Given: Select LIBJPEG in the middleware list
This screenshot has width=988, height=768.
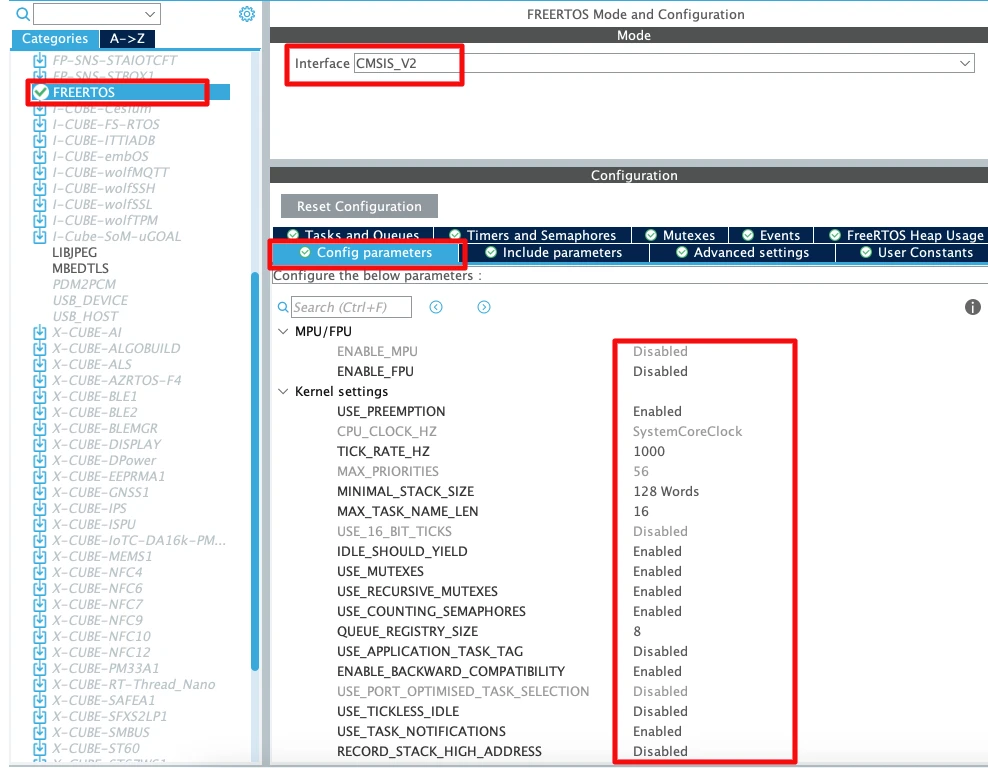Looking at the screenshot, I should (74, 252).
